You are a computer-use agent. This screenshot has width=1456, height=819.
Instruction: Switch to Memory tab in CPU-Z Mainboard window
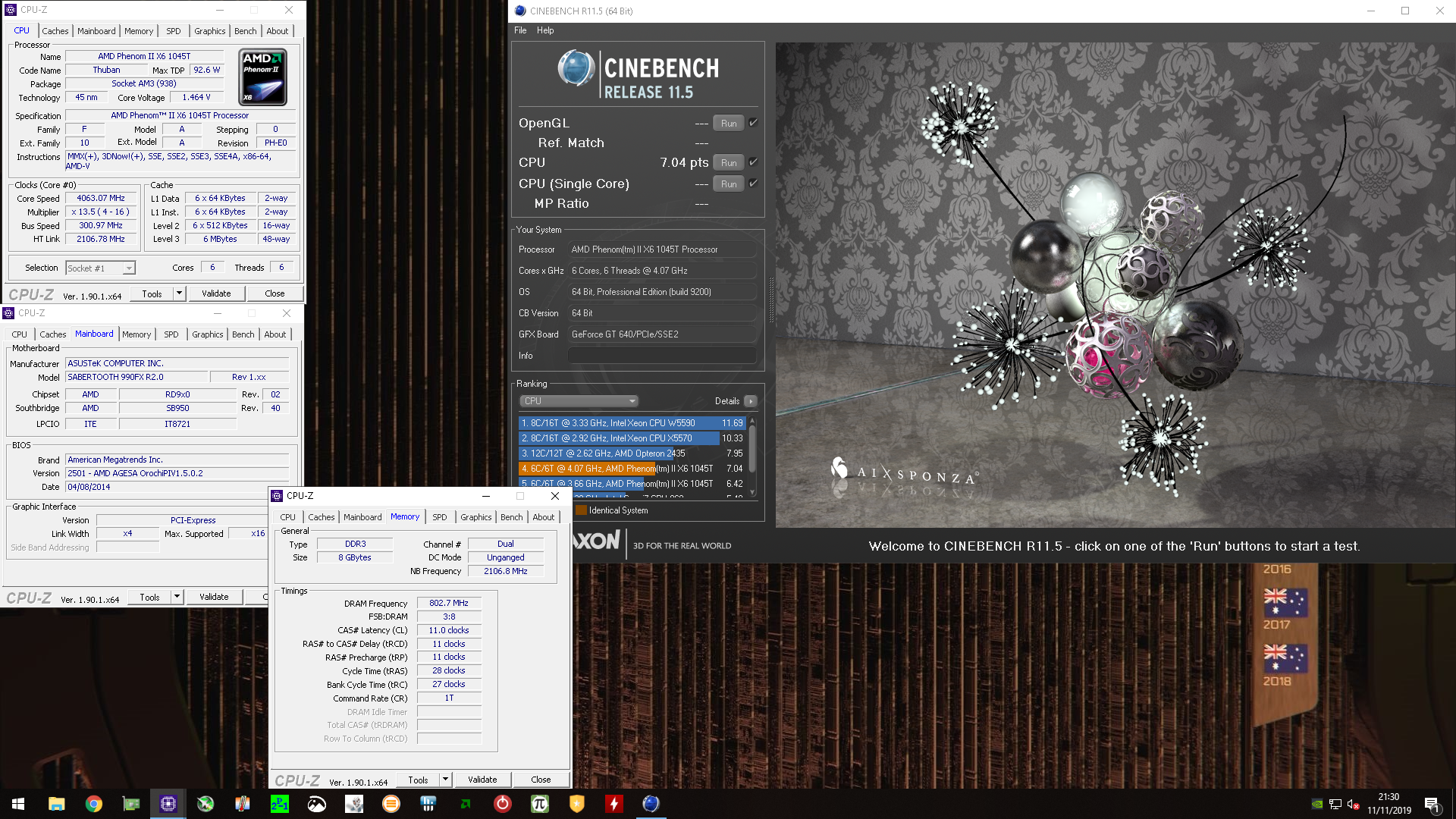click(x=136, y=334)
